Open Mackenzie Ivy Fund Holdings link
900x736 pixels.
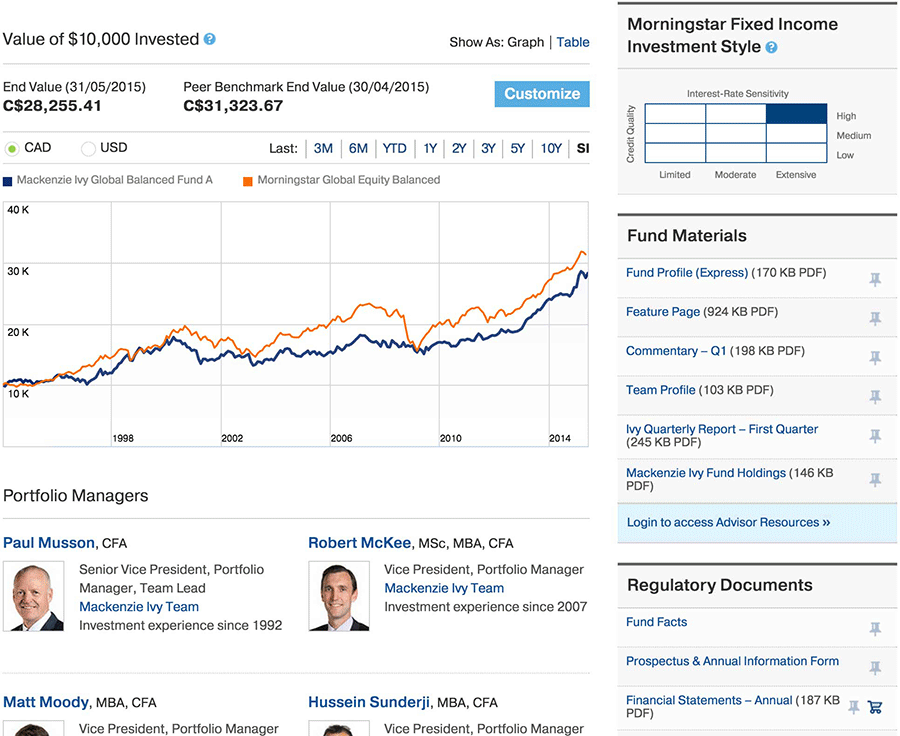pos(706,472)
